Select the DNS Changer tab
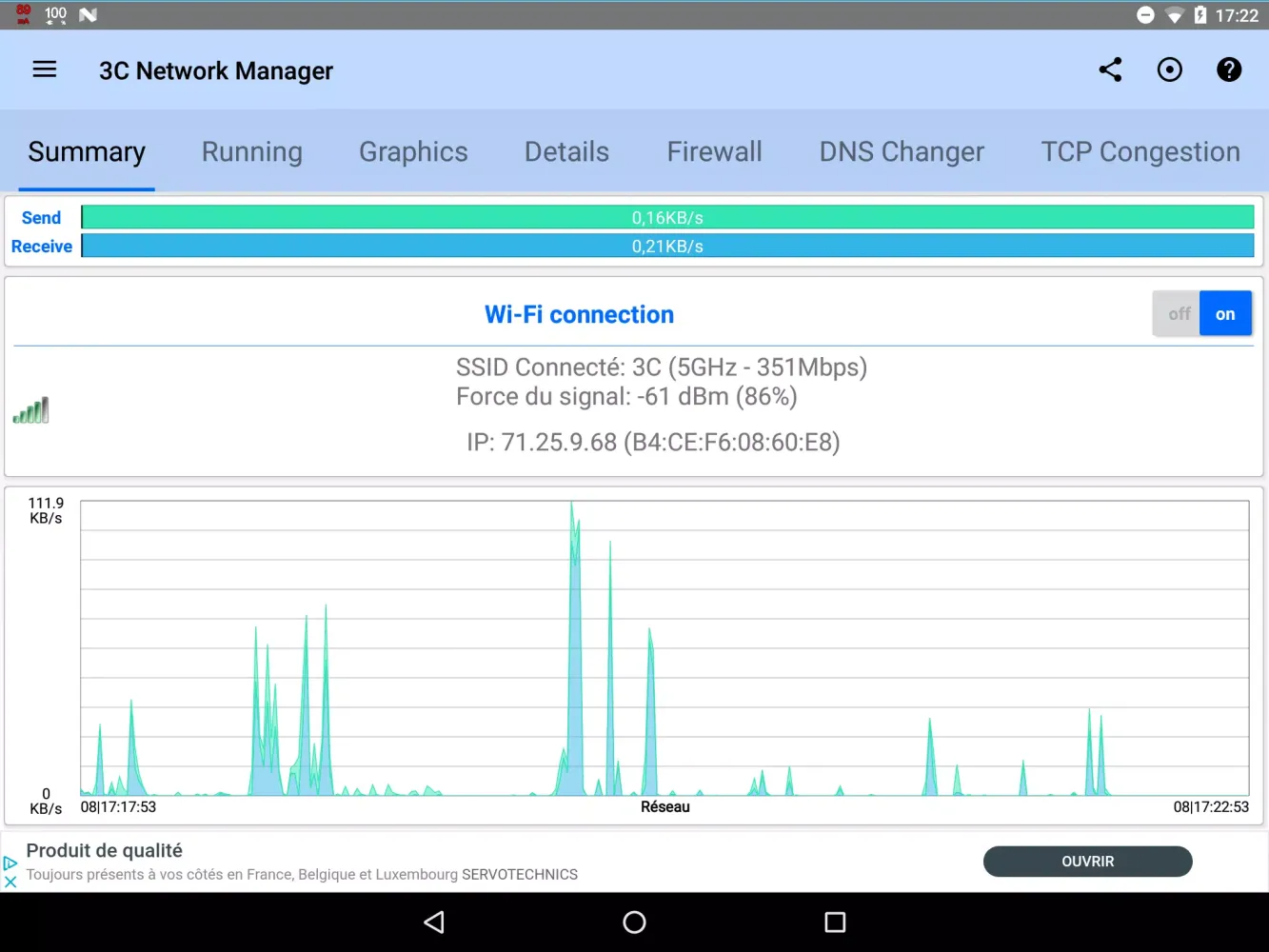The image size is (1269, 952). (x=902, y=152)
